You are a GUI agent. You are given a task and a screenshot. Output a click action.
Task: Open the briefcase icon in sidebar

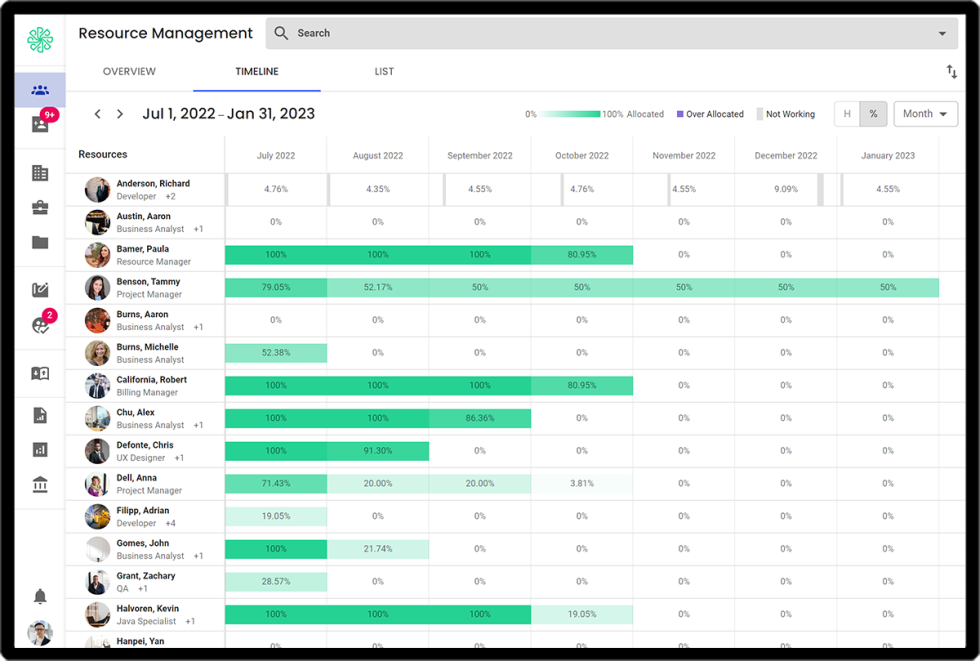coord(40,208)
